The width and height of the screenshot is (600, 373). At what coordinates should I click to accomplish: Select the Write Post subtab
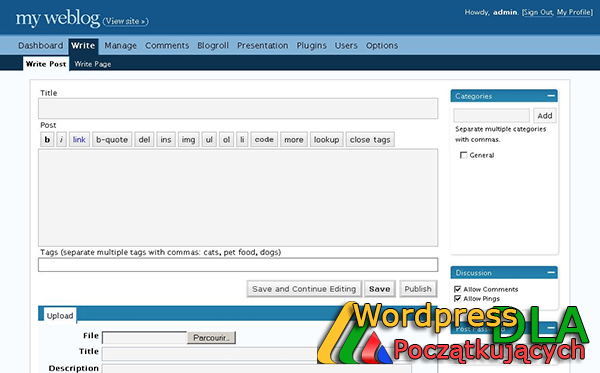46,64
